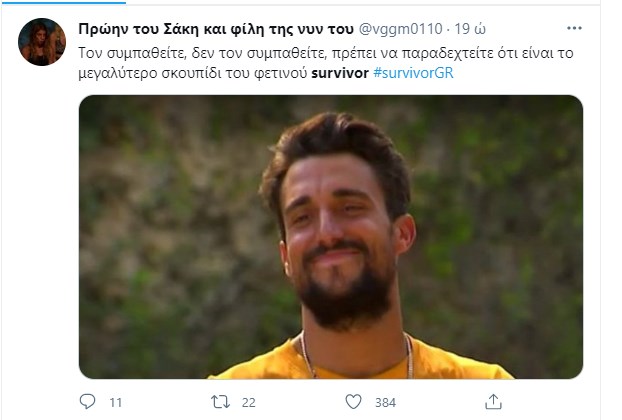Click the like count 384

point(385,403)
